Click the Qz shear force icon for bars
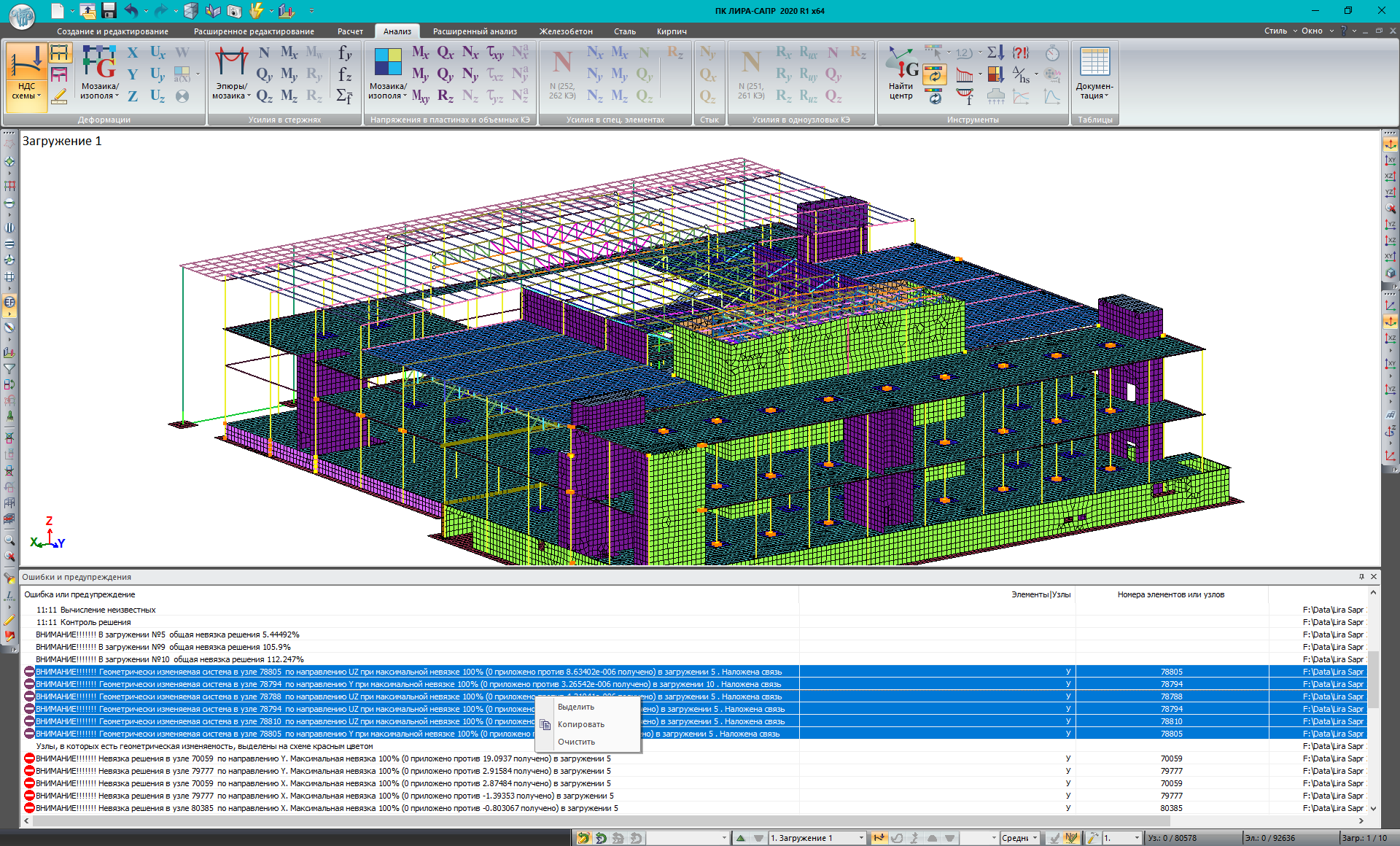This screenshot has height=846, width=1400. (x=264, y=96)
